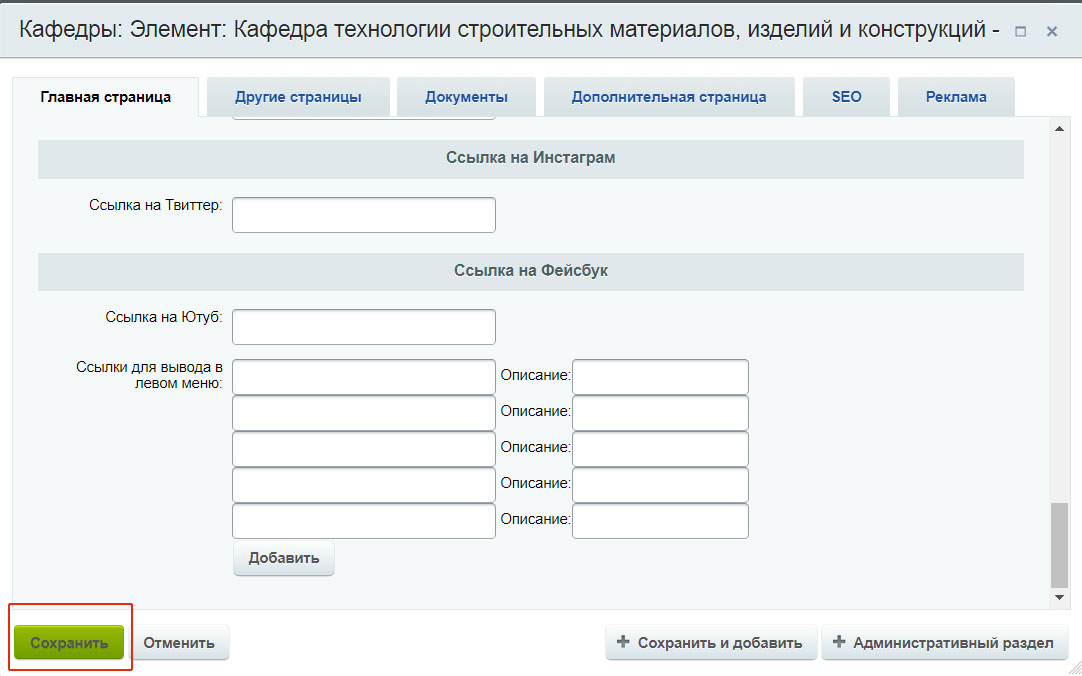Viewport: 1082px width, 676px height.
Task: Click the Ссылка на Ютуб input
Action: click(364, 326)
